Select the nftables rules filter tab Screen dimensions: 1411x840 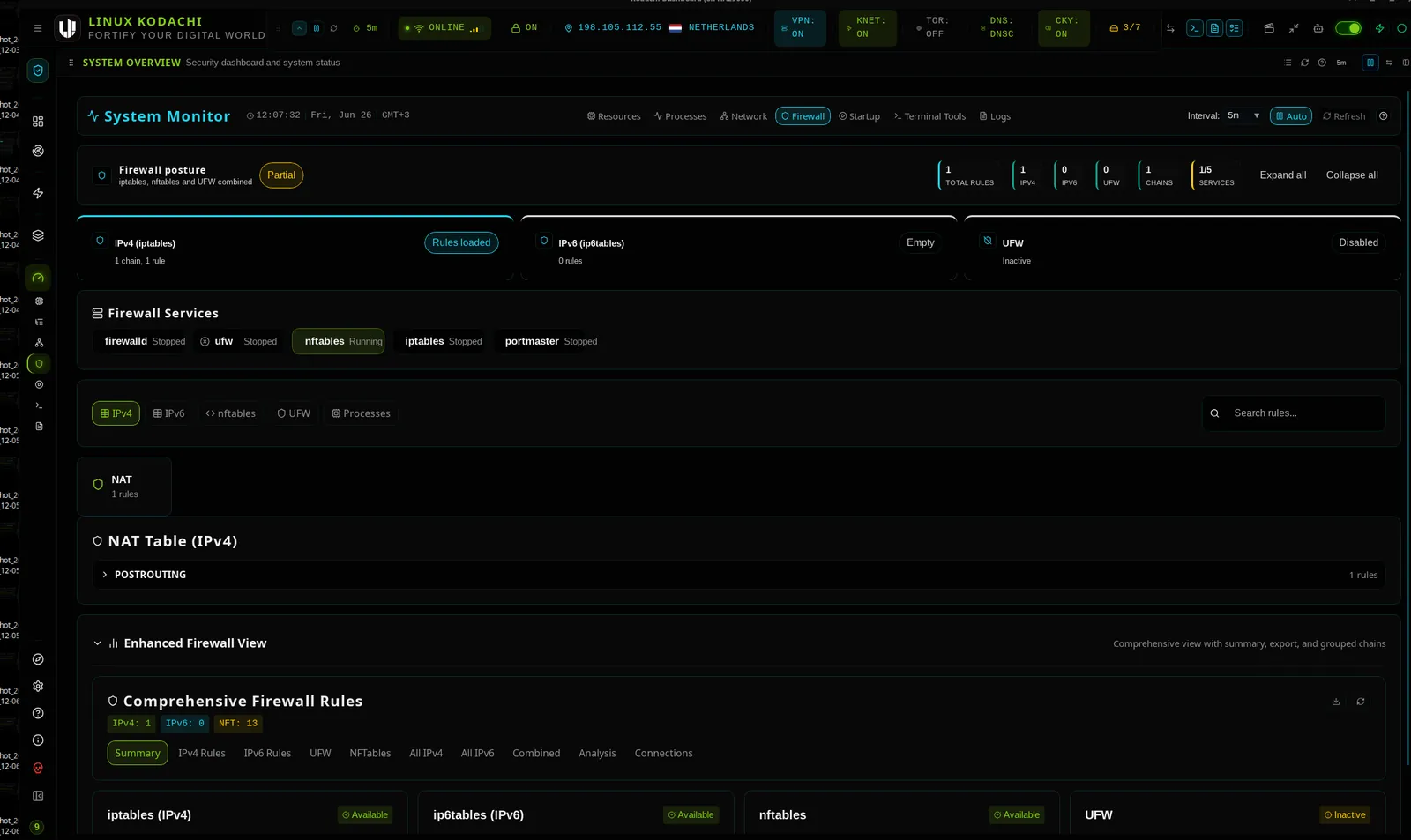coord(230,413)
